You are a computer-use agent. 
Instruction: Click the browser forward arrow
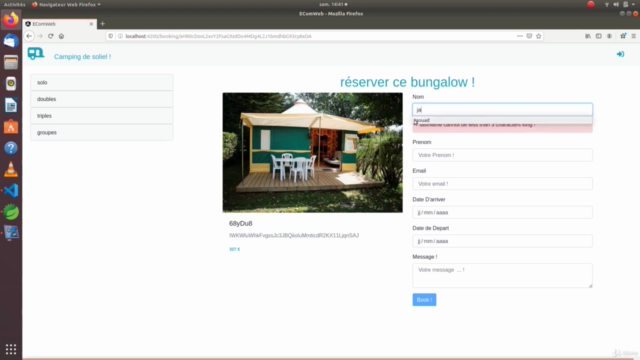(40, 36)
